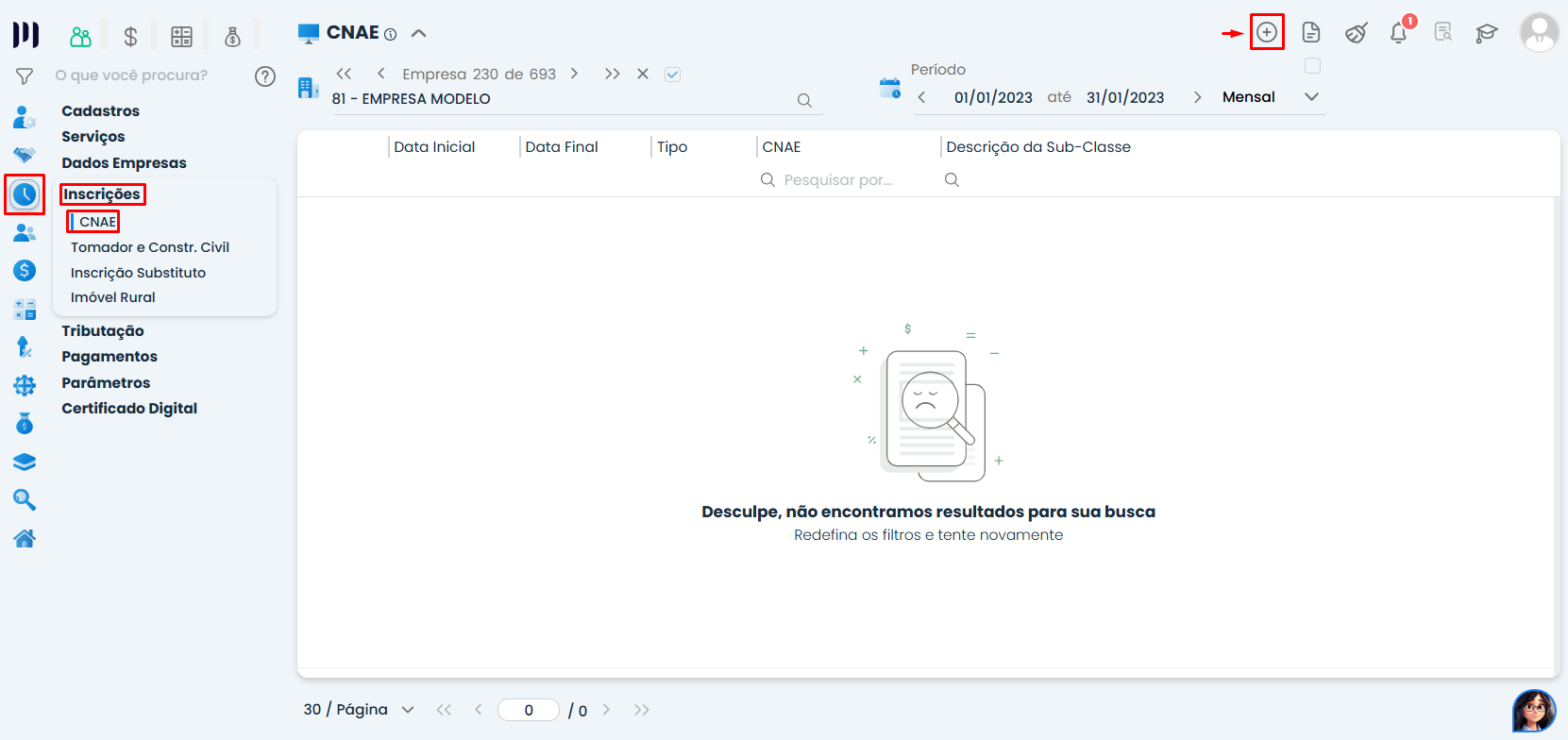Open the home icon in left sidebar
Image resolution: width=1568 pixels, height=740 pixels.
tap(25, 538)
